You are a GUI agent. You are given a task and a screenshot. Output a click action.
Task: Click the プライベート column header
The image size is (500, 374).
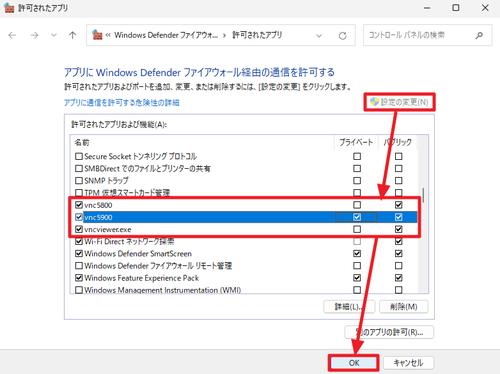point(356,142)
